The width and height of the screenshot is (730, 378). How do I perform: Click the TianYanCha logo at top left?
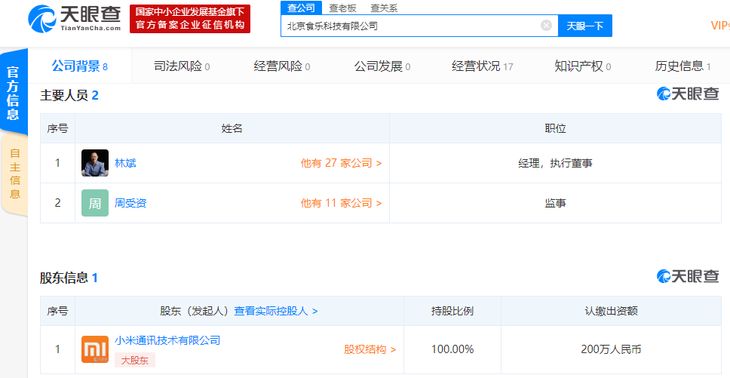tap(74, 19)
